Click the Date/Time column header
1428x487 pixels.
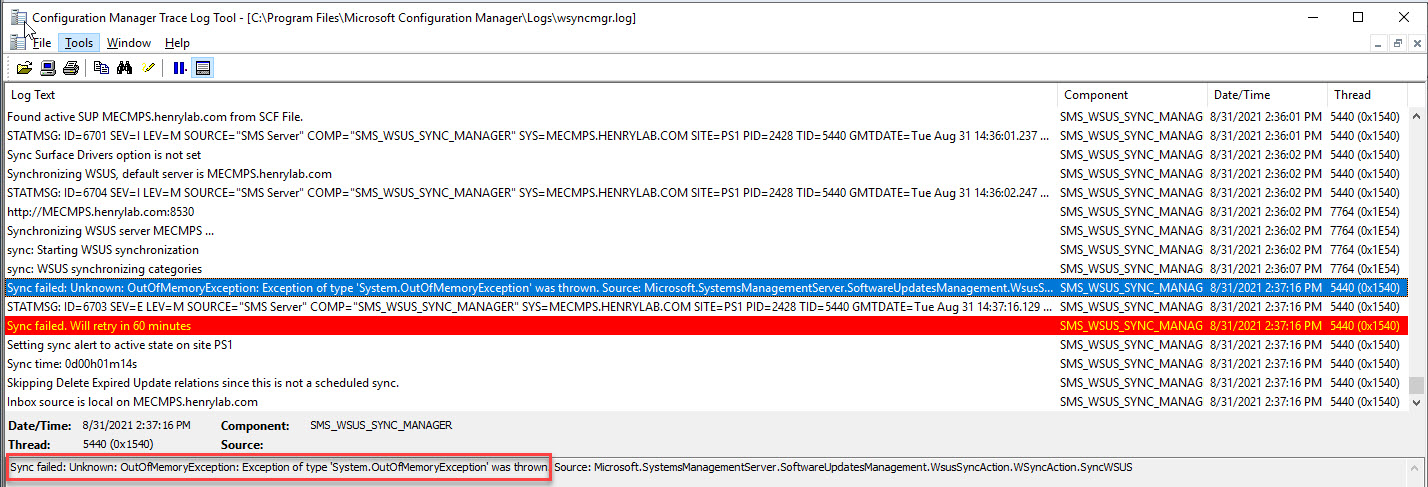click(1267, 95)
